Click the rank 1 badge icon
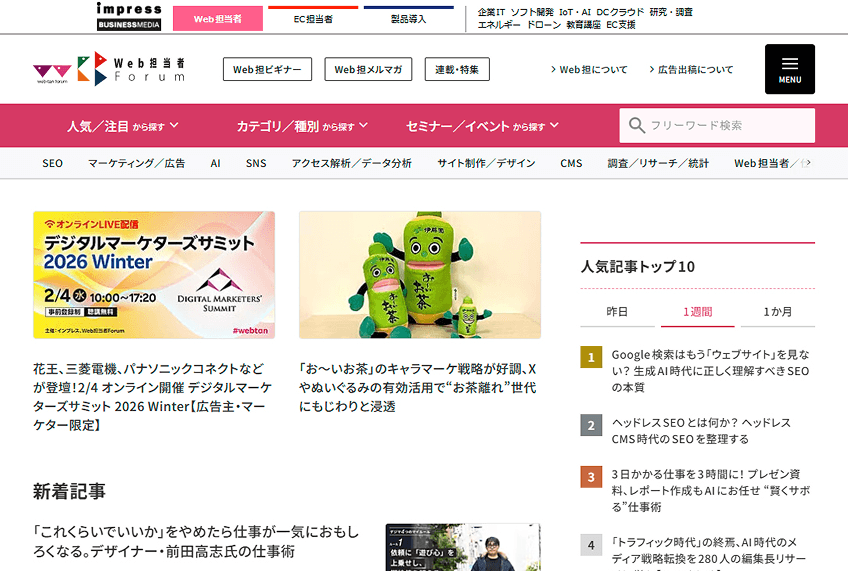 pos(591,357)
